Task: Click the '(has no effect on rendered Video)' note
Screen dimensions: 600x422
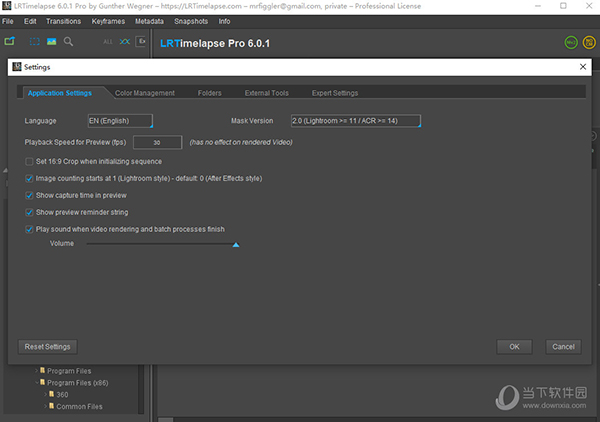Action: click(241, 142)
